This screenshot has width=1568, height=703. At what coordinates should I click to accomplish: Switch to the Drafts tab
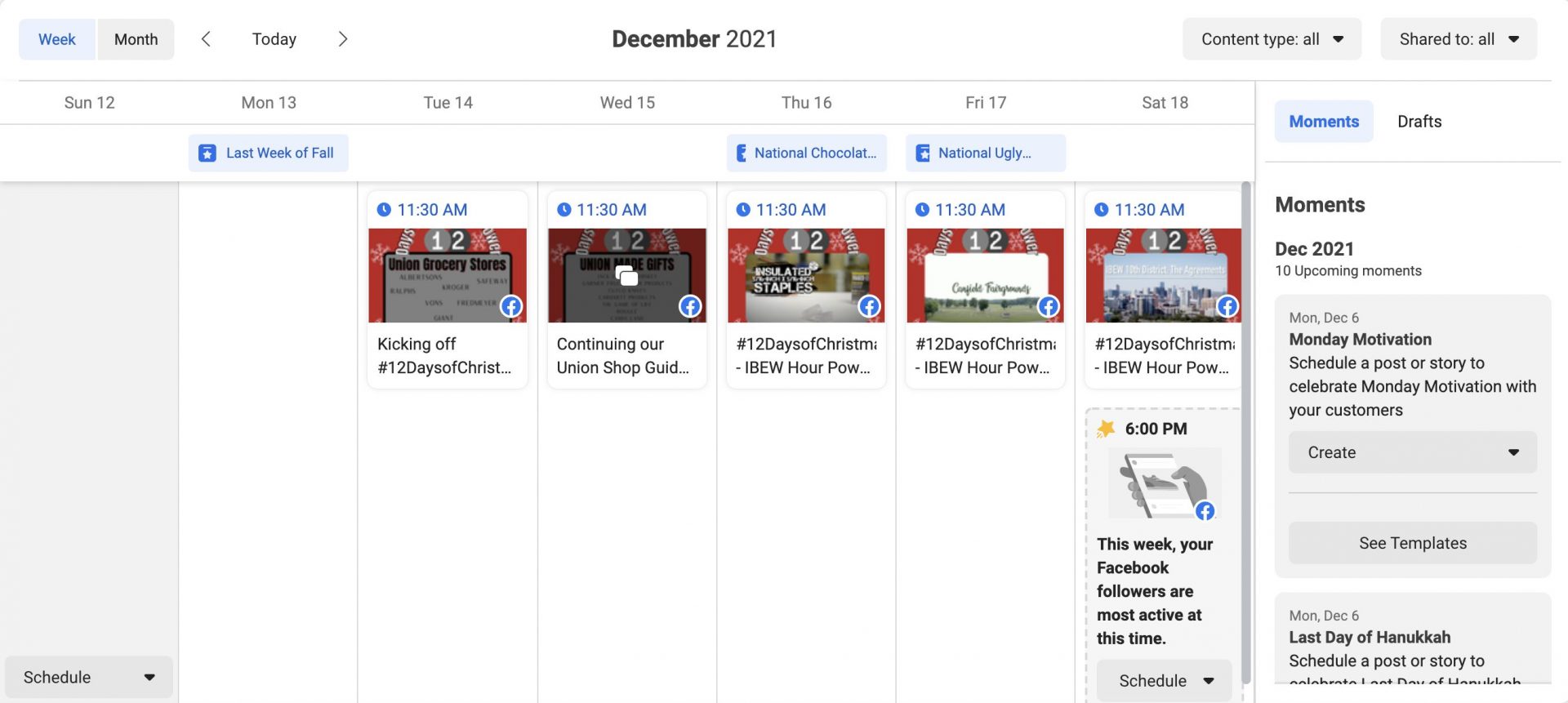(1419, 122)
